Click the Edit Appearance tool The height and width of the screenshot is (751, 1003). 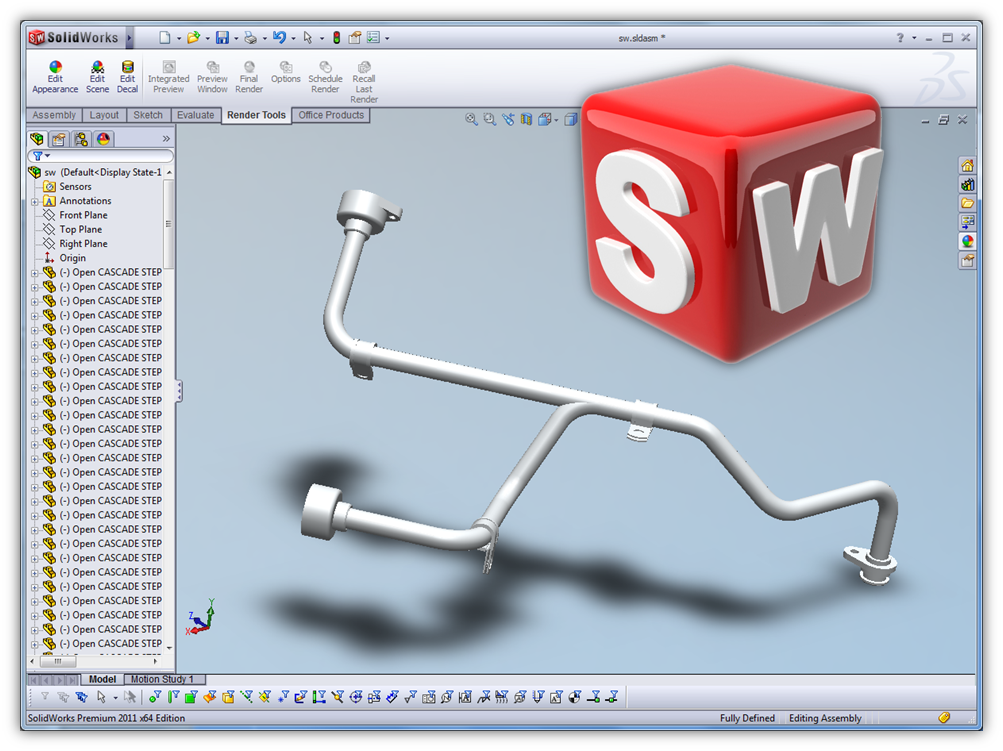tap(55, 77)
